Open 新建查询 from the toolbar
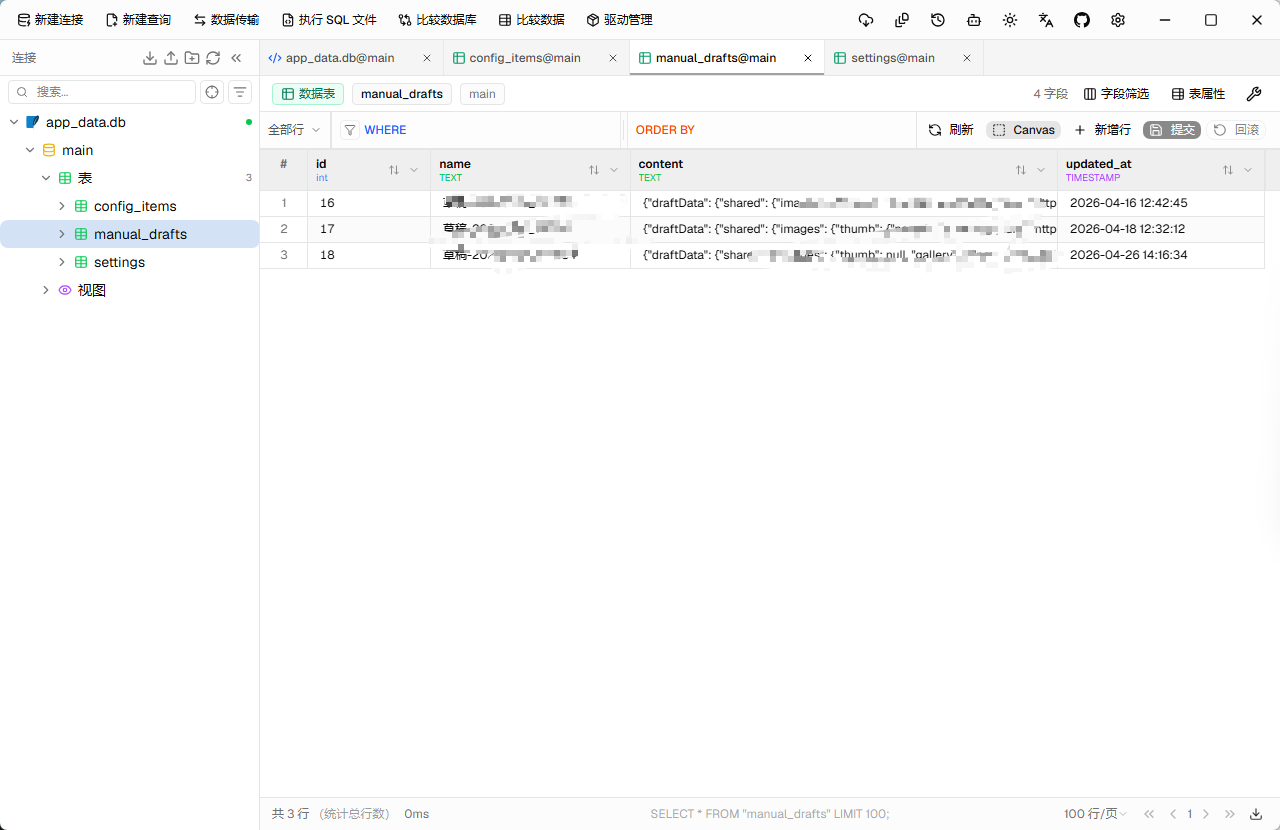Image resolution: width=1280 pixels, height=830 pixels. pyautogui.click(x=138, y=20)
